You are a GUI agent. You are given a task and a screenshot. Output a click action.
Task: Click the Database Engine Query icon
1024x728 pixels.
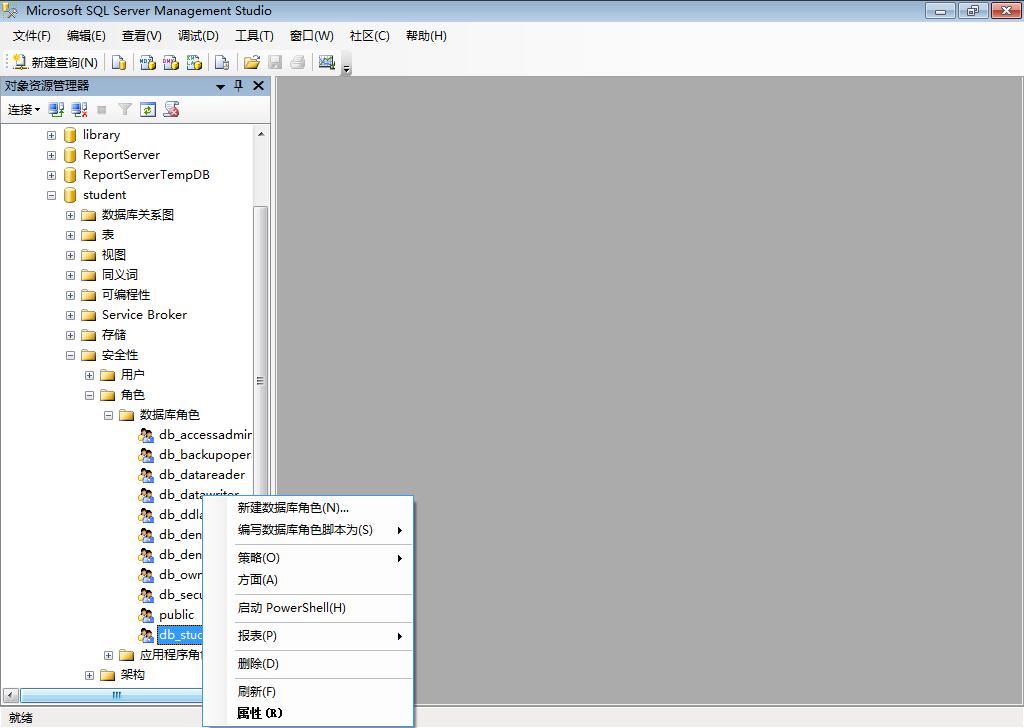[x=119, y=62]
